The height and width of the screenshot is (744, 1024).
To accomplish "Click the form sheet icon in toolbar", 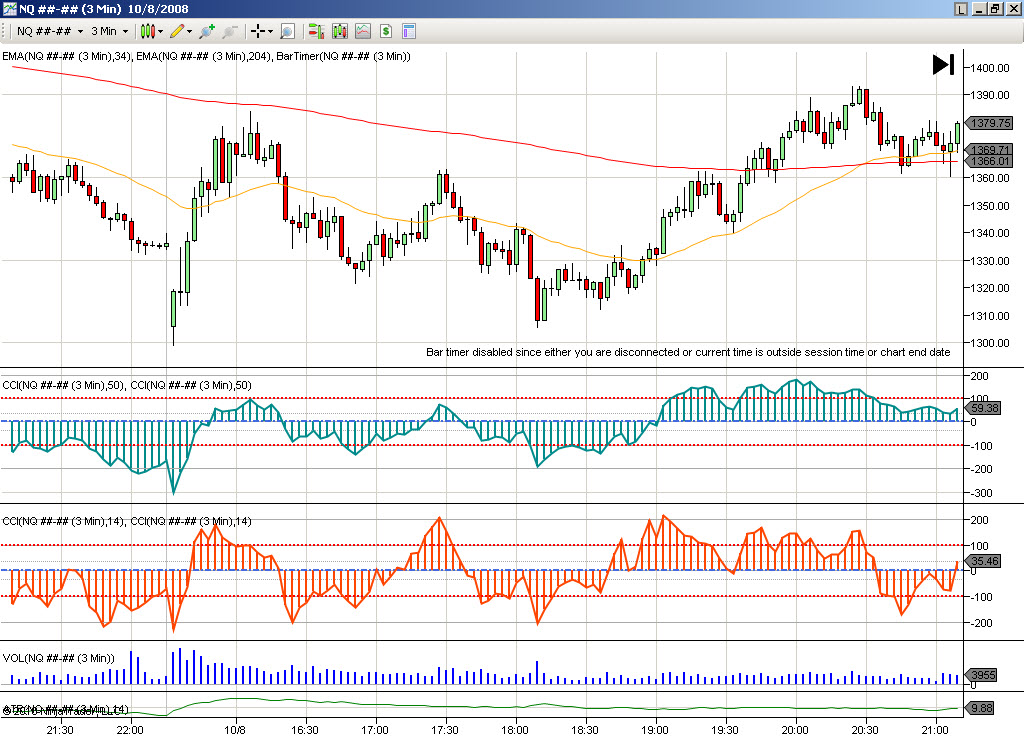I will click(408, 31).
